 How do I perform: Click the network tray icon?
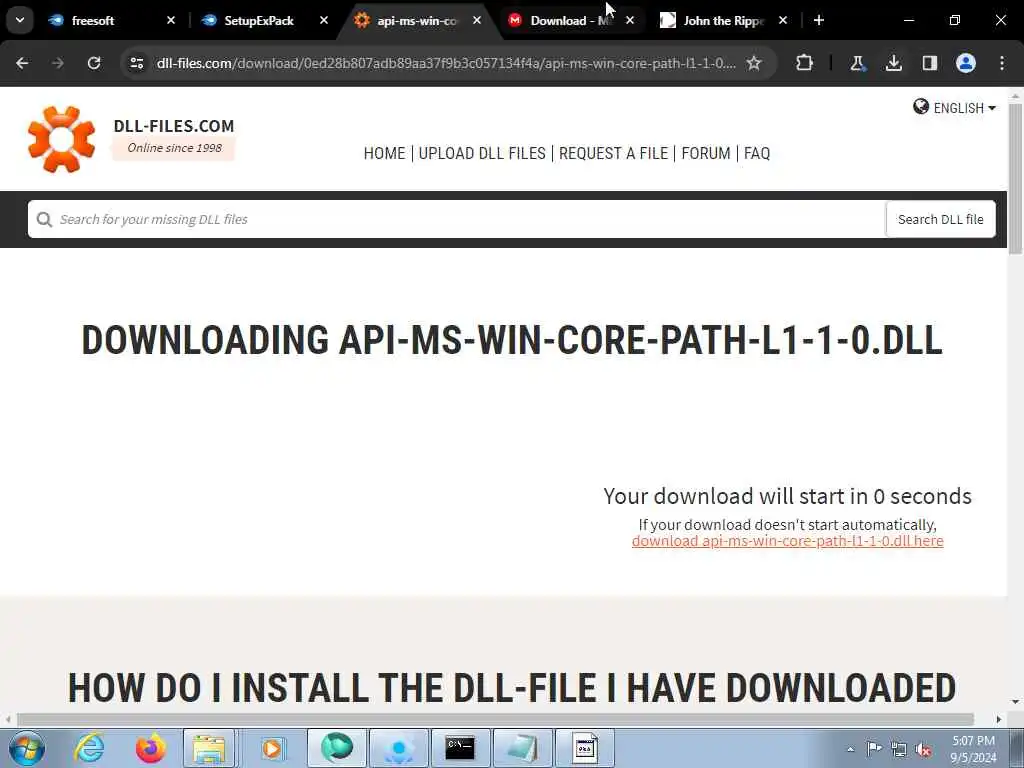[899, 750]
